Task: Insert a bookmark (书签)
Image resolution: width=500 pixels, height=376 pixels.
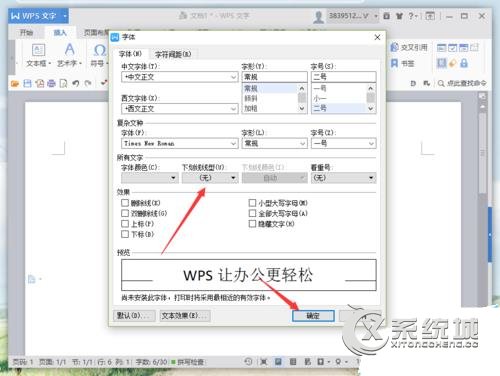Action: coord(402,63)
